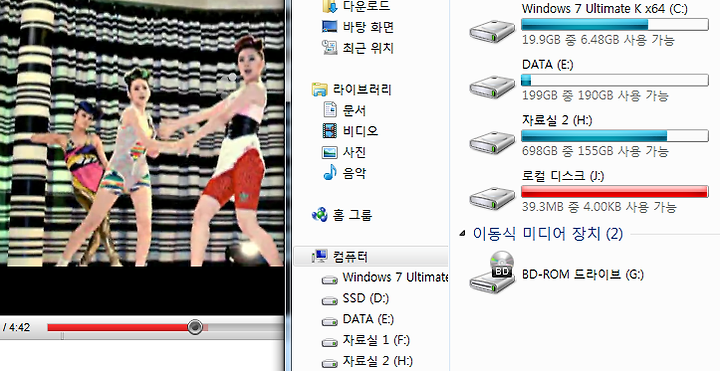Screen dimensions: 720x371
Task: Open the Windows 7 Ultimate K x64 (C:) drive
Action: (x=604, y=8)
